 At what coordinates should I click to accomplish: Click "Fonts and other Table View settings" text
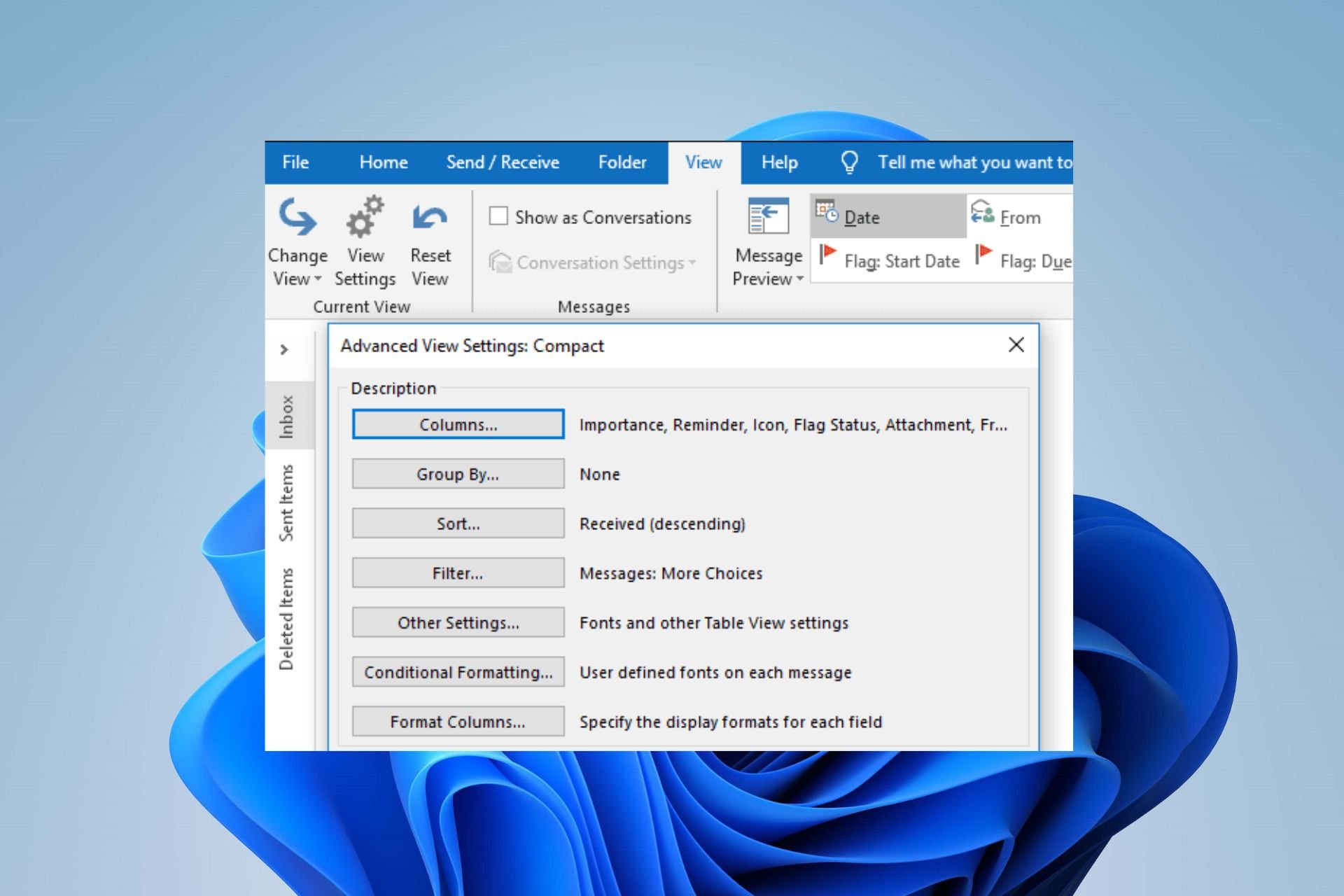[714, 623]
